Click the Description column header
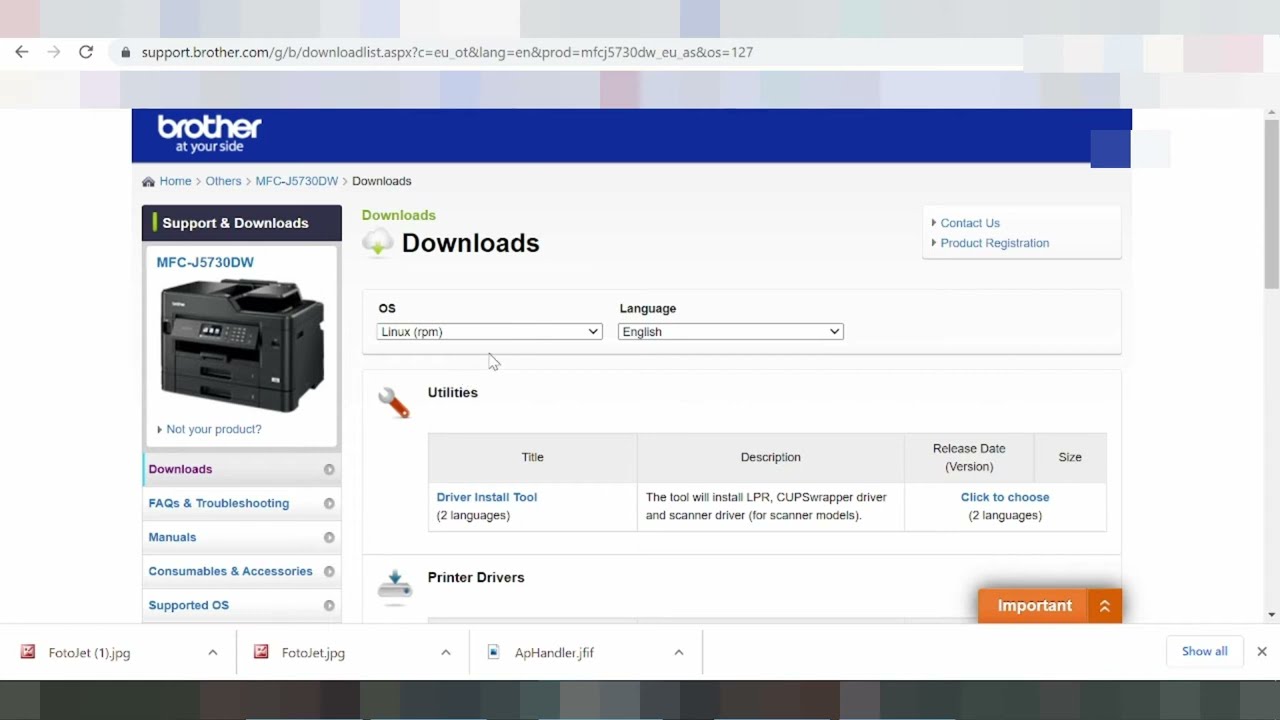Image resolution: width=1280 pixels, height=720 pixels. (771, 457)
